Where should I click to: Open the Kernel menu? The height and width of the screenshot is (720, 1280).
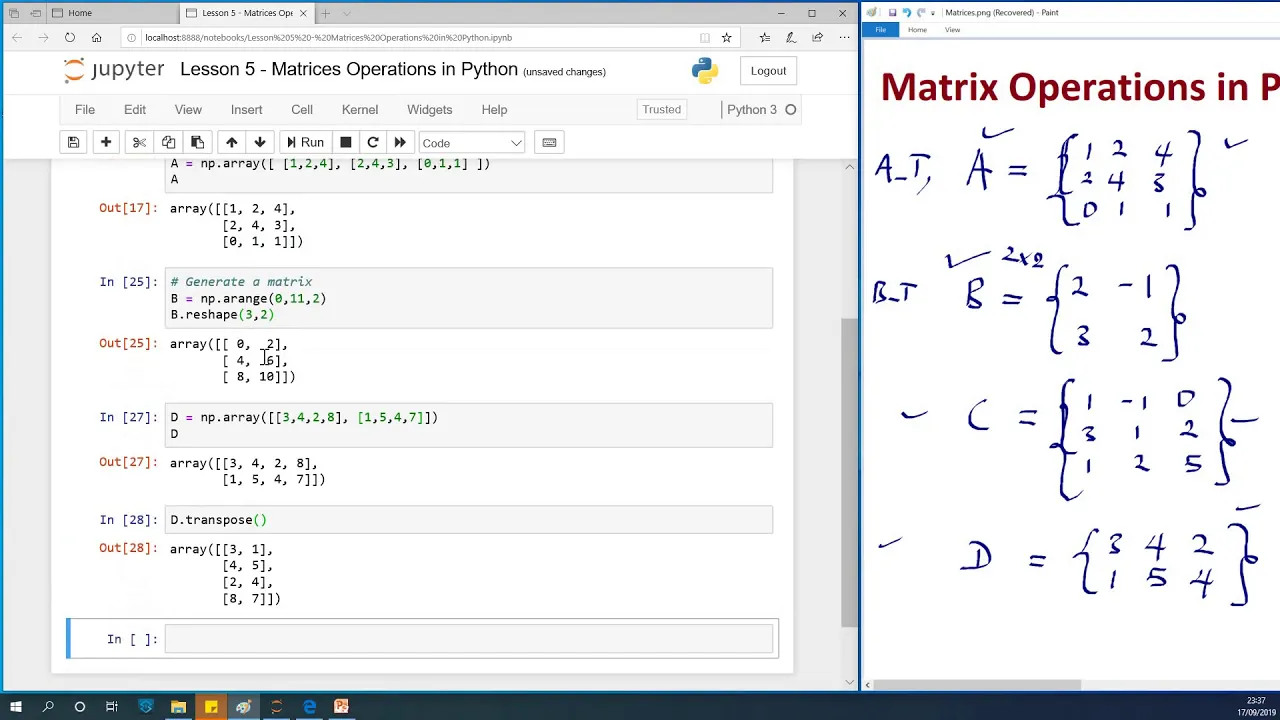click(360, 109)
